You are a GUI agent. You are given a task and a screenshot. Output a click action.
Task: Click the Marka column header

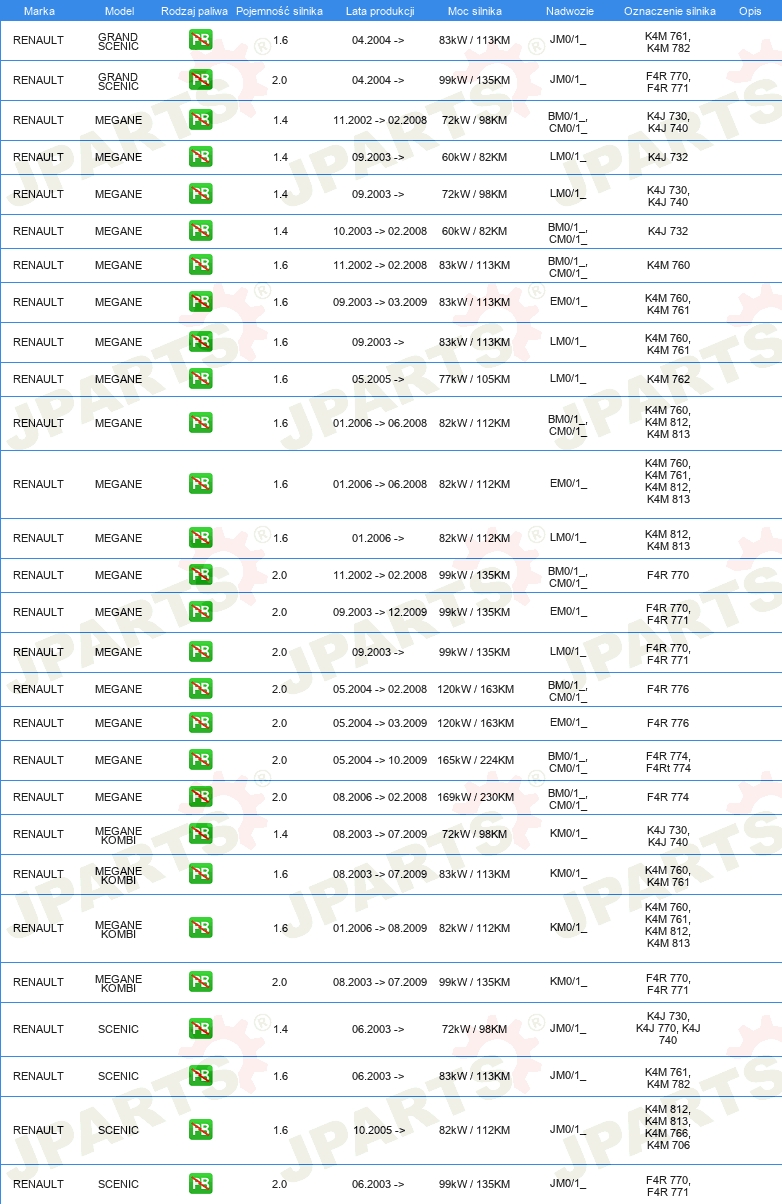pos(39,11)
